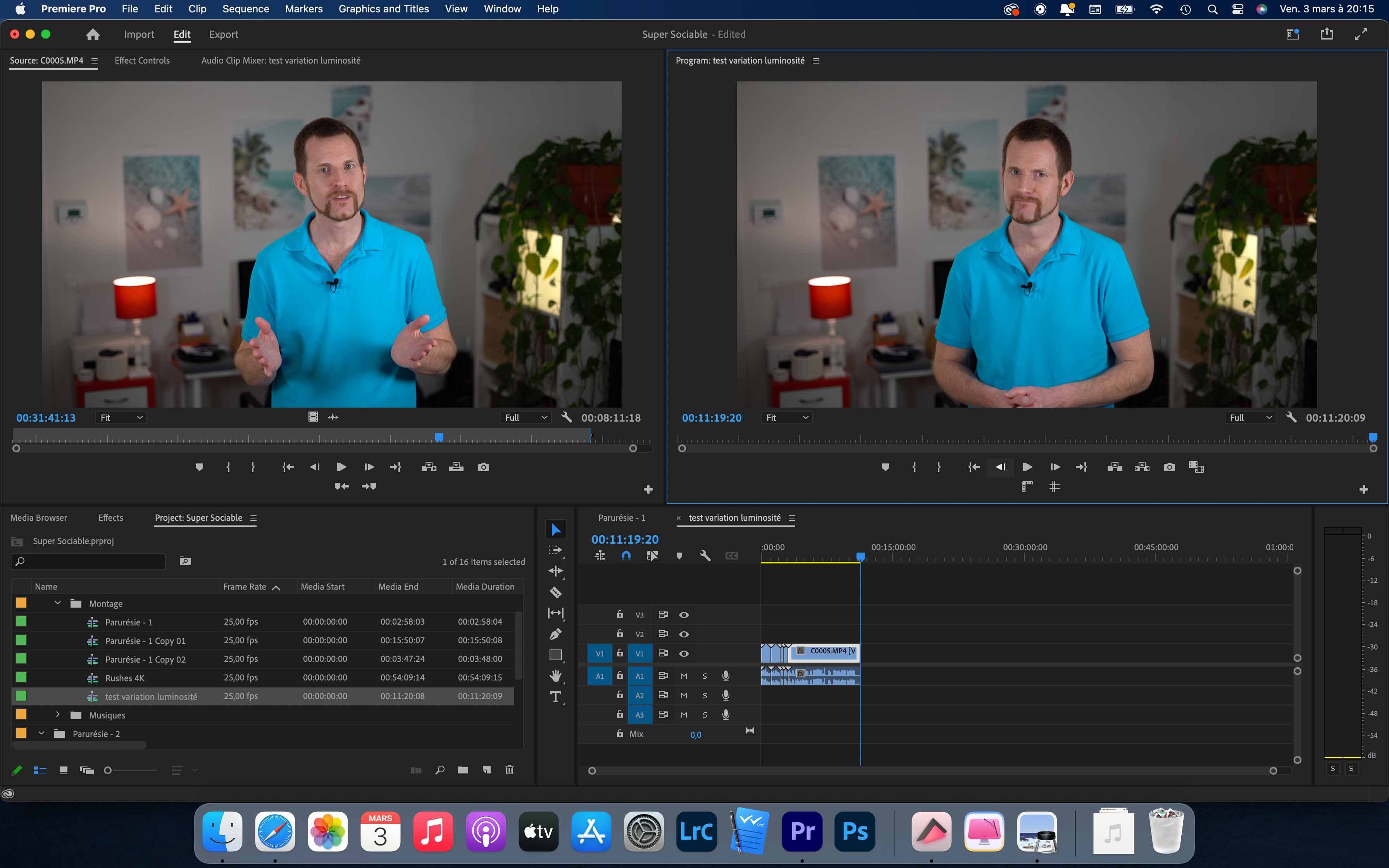The height and width of the screenshot is (868, 1389).
Task: Click the Export workspace button
Action: (223, 34)
